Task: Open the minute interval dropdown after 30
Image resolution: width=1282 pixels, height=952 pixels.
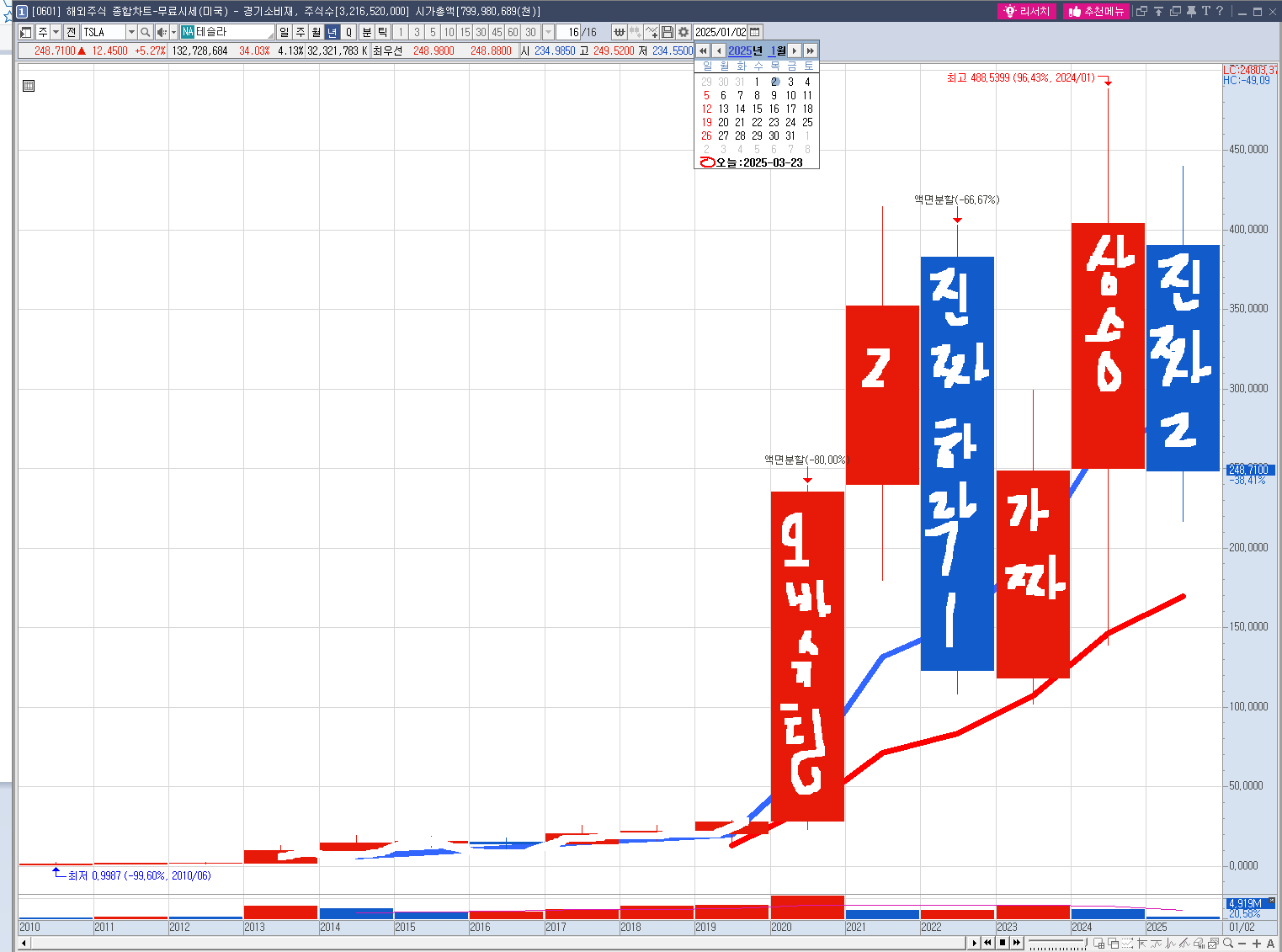Action: [548, 32]
